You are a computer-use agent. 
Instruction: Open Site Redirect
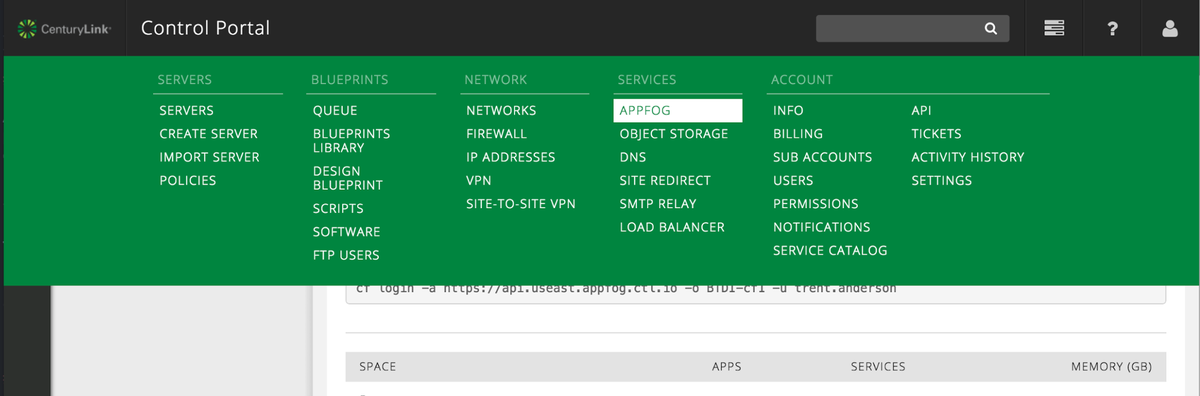665,181
